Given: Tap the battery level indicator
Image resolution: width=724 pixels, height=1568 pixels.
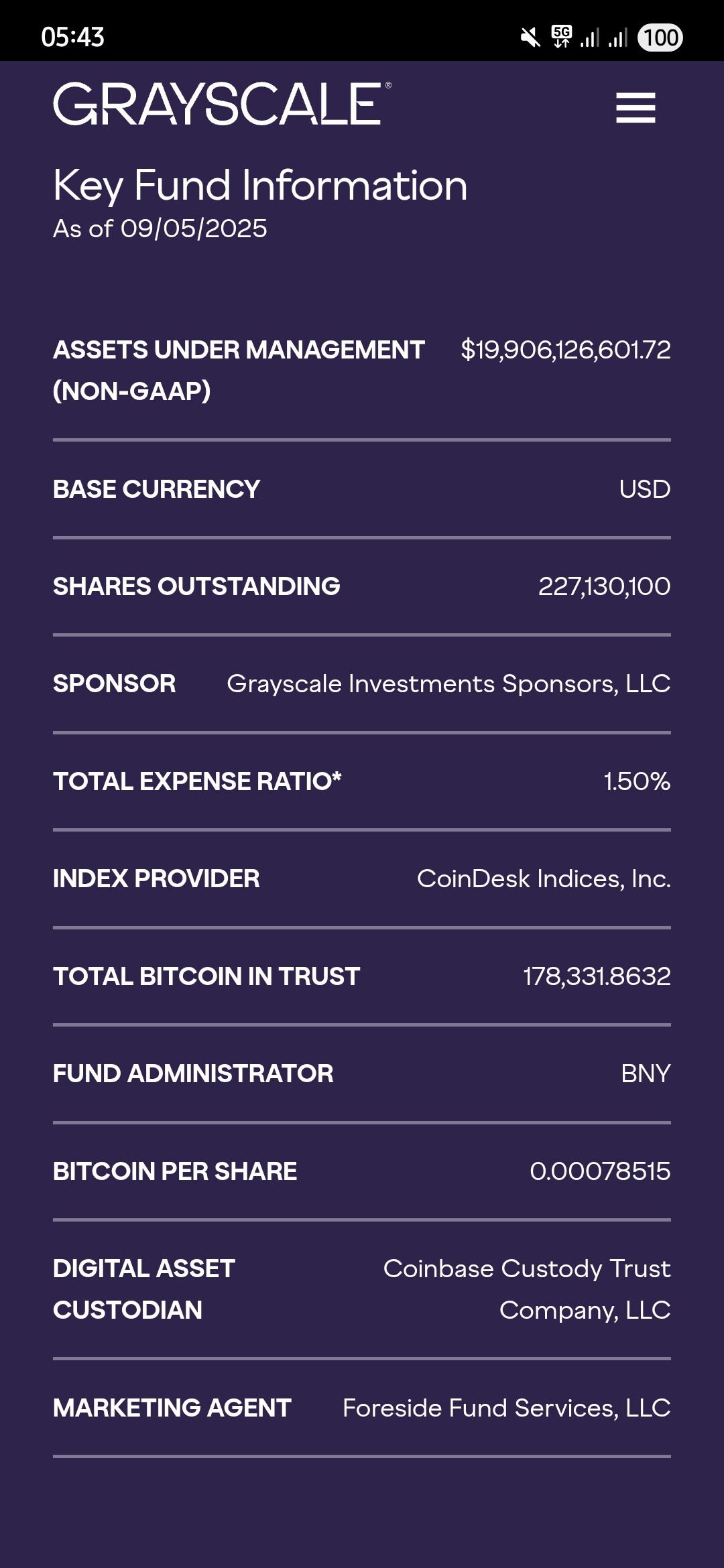Looking at the screenshot, I should coord(660,38).
